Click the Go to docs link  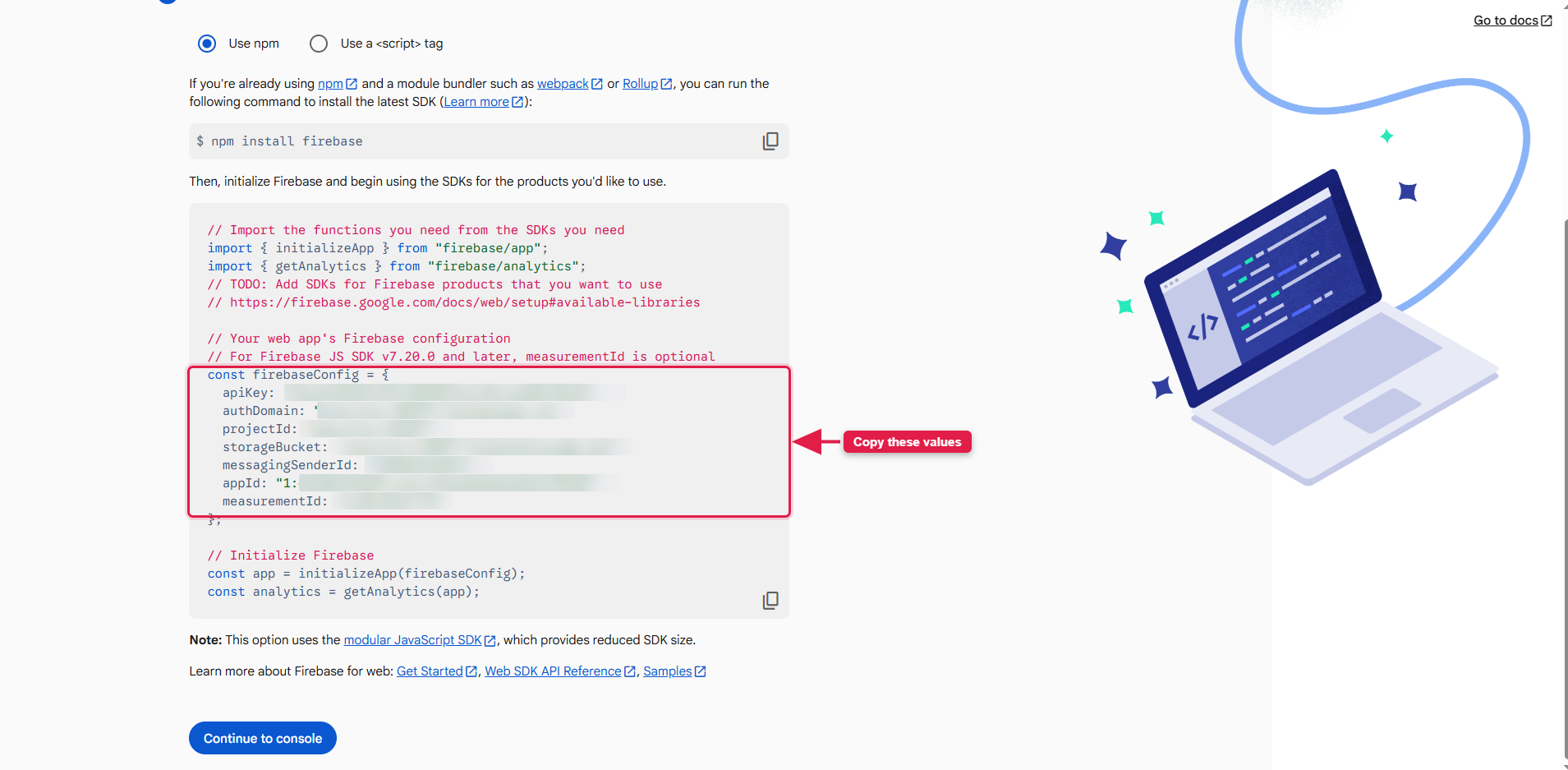pos(1506,21)
